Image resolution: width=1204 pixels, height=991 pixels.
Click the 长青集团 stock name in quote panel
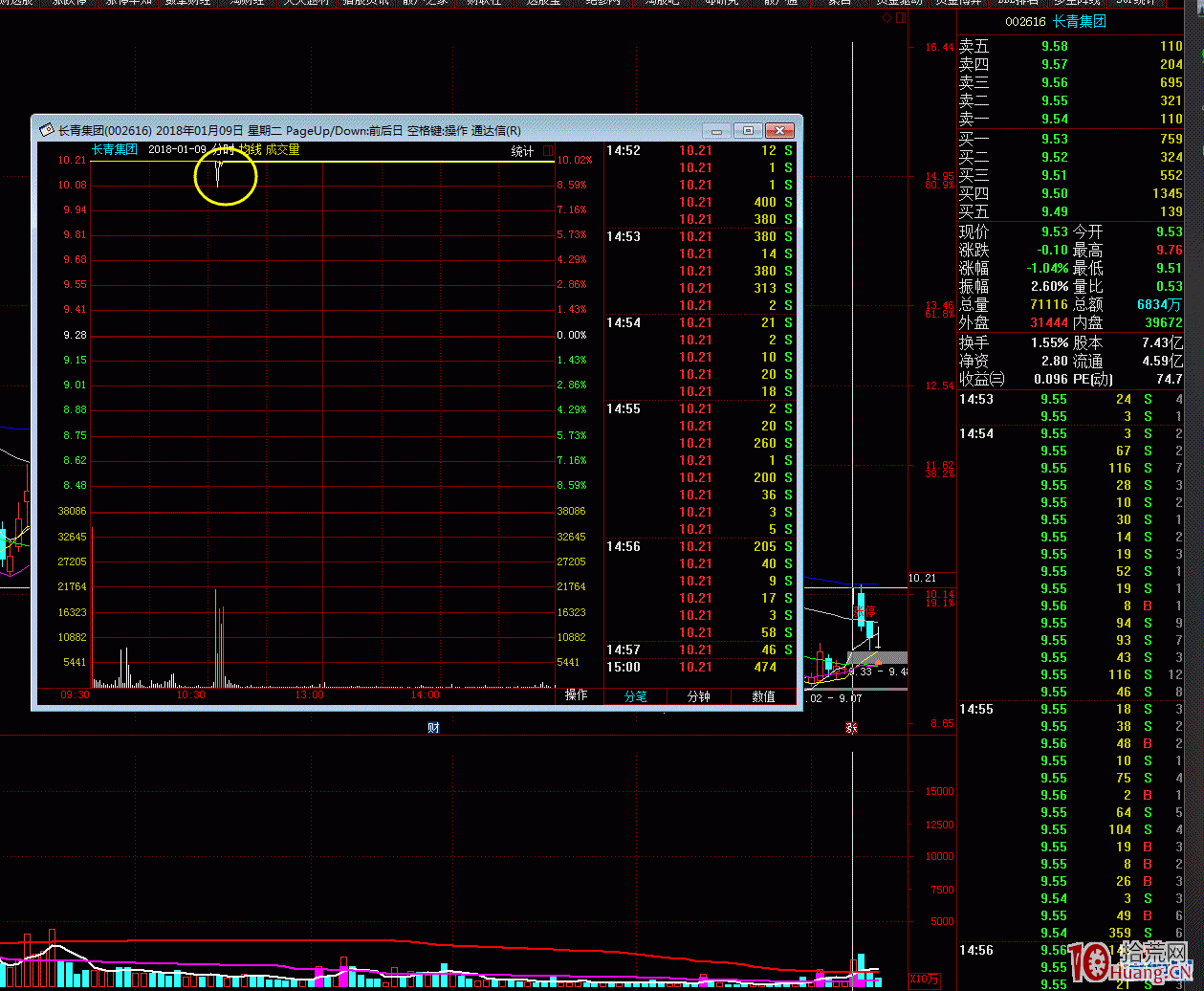(x=1079, y=21)
